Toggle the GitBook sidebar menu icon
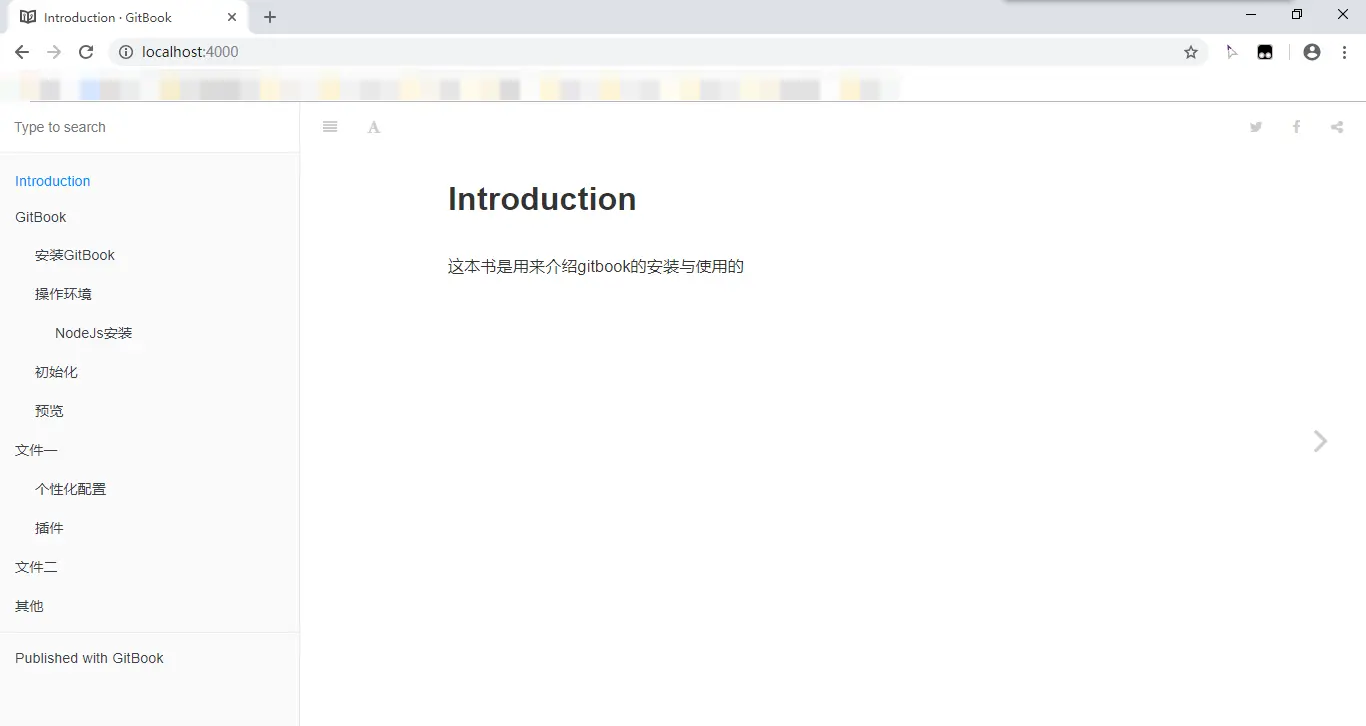This screenshot has width=1366, height=726. coord(330,127)
